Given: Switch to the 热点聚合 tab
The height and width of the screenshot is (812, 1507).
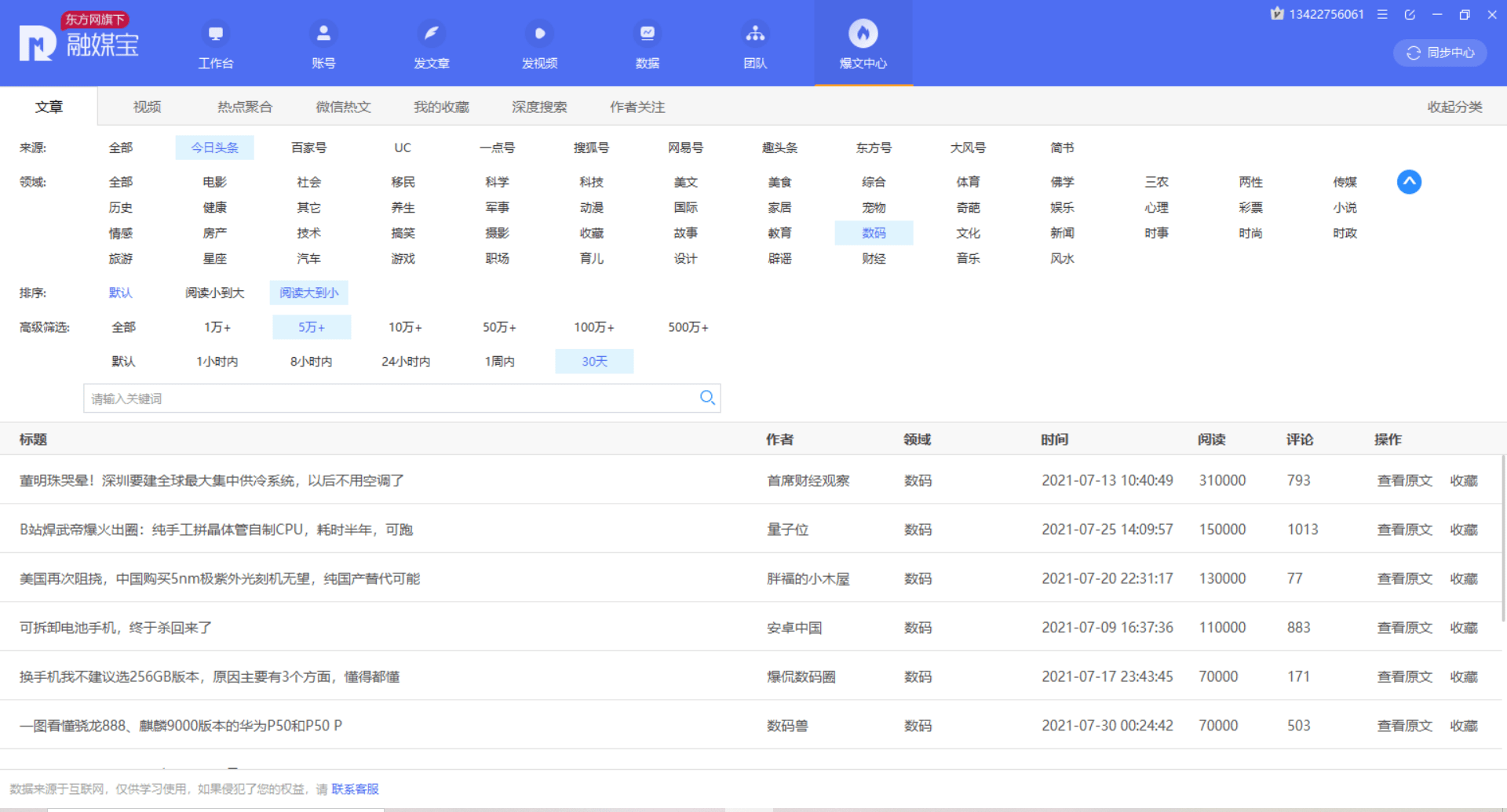Looking at the screenshot, I should pos(245,107).
